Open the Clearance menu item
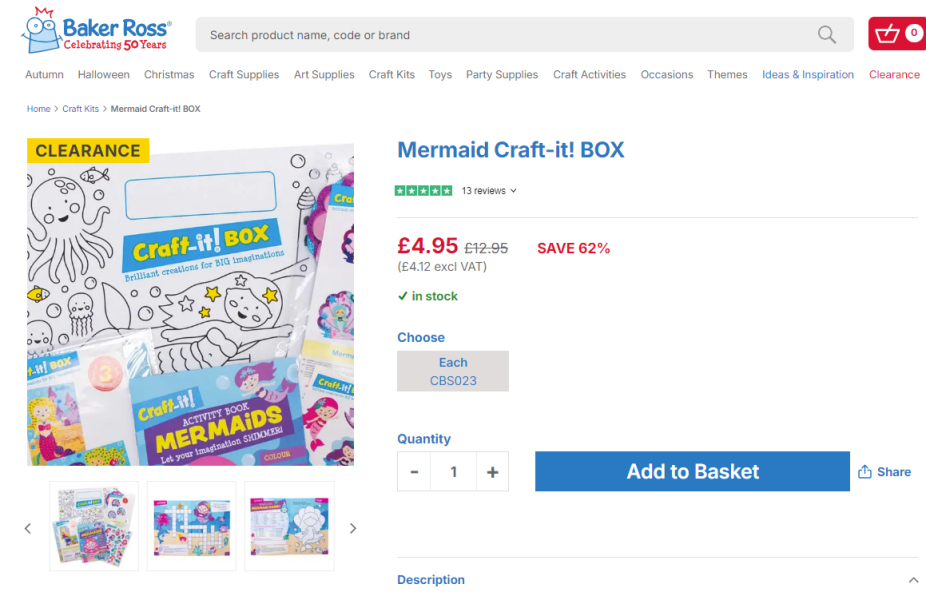The height and width of the screenshot is (600, 926). click(x=894, y=75)
